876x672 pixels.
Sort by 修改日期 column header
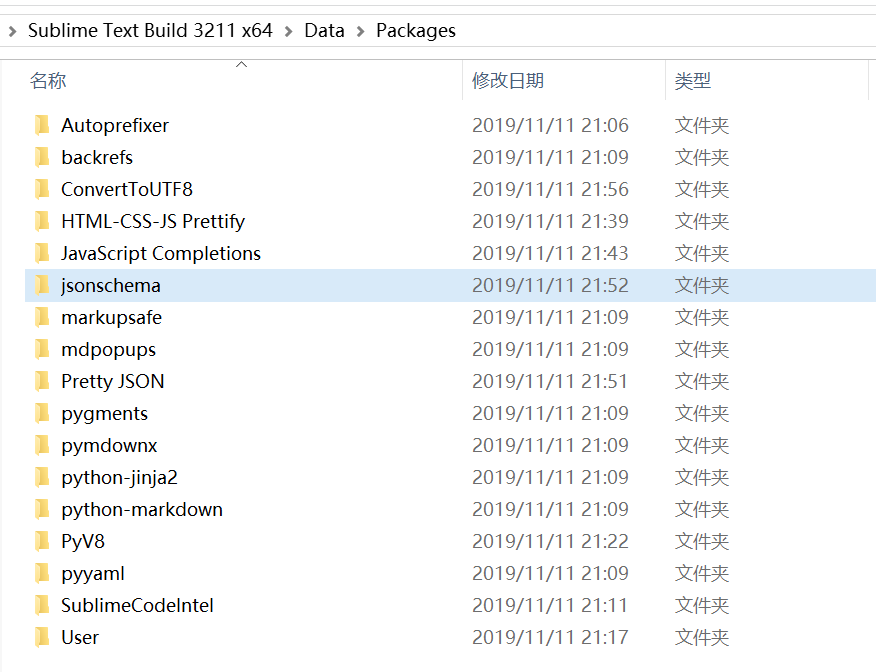pyautogui.click(x=508, y=80)
